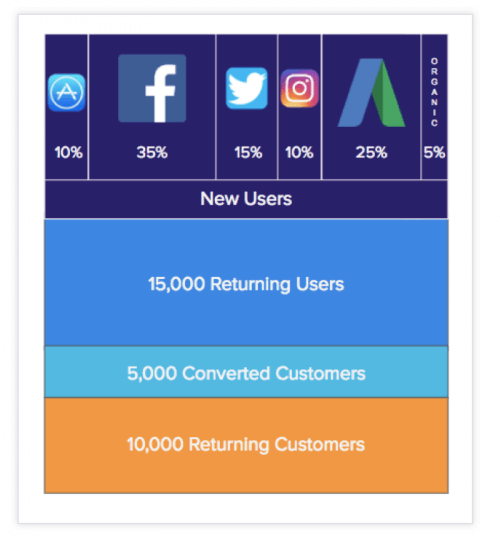Click the 5,000 Converted Customers band
Screen dimensions: 500x536
coord(246,372)
